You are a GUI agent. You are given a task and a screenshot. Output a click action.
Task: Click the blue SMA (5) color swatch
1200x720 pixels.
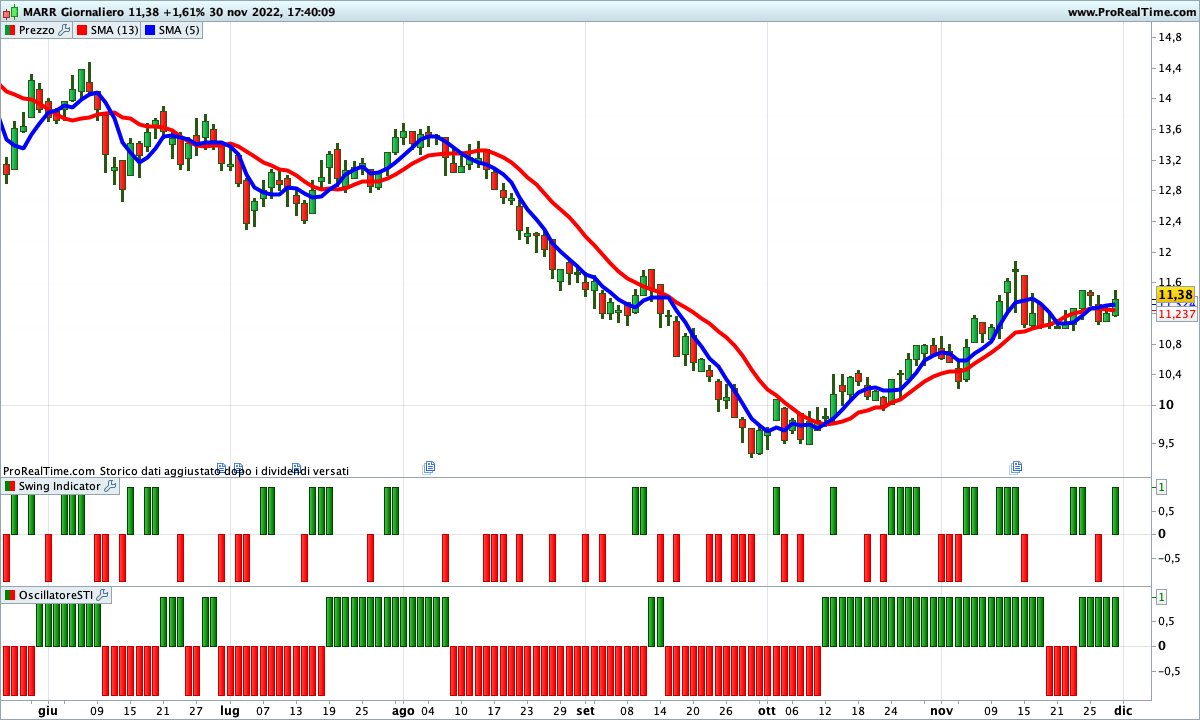coord(150,30)
